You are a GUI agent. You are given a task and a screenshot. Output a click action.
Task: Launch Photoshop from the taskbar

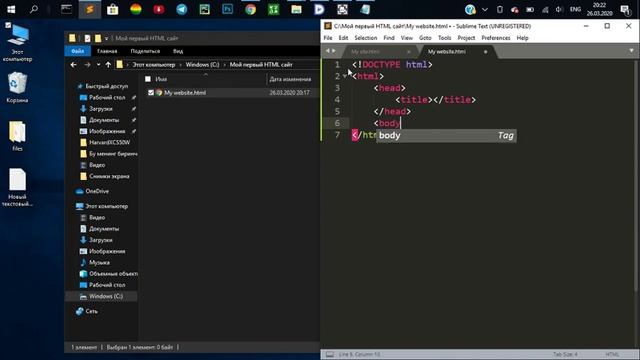tap(227, 9)
